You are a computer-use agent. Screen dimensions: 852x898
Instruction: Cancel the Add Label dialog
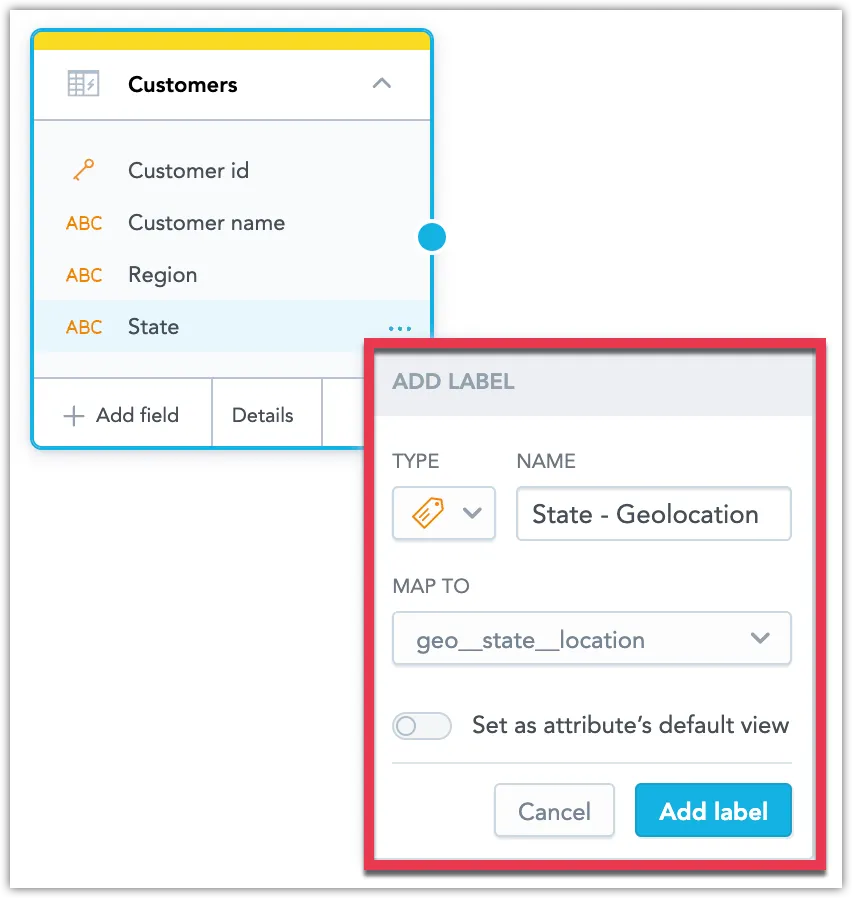coord(554,810)
